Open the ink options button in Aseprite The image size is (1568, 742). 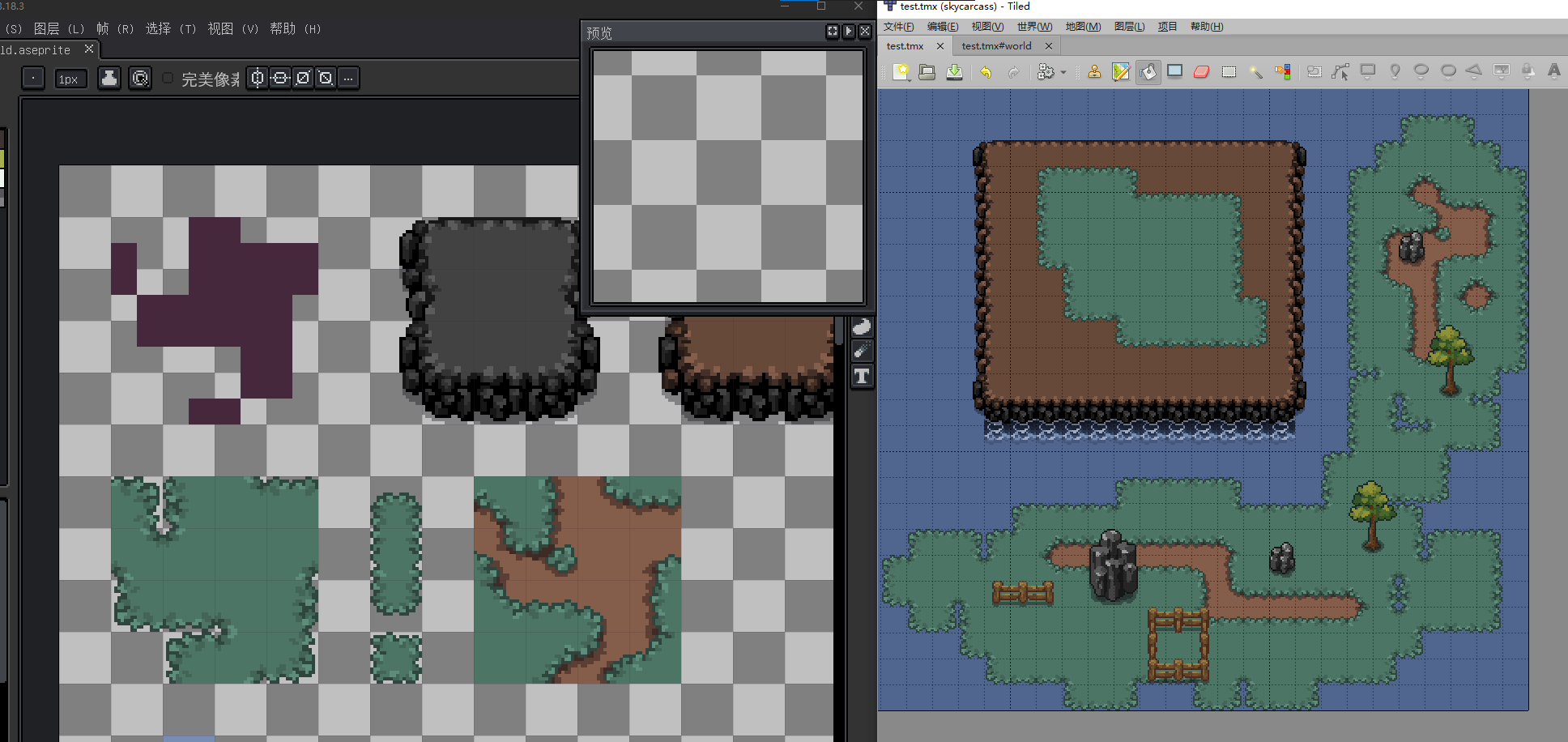click(109, 79)
